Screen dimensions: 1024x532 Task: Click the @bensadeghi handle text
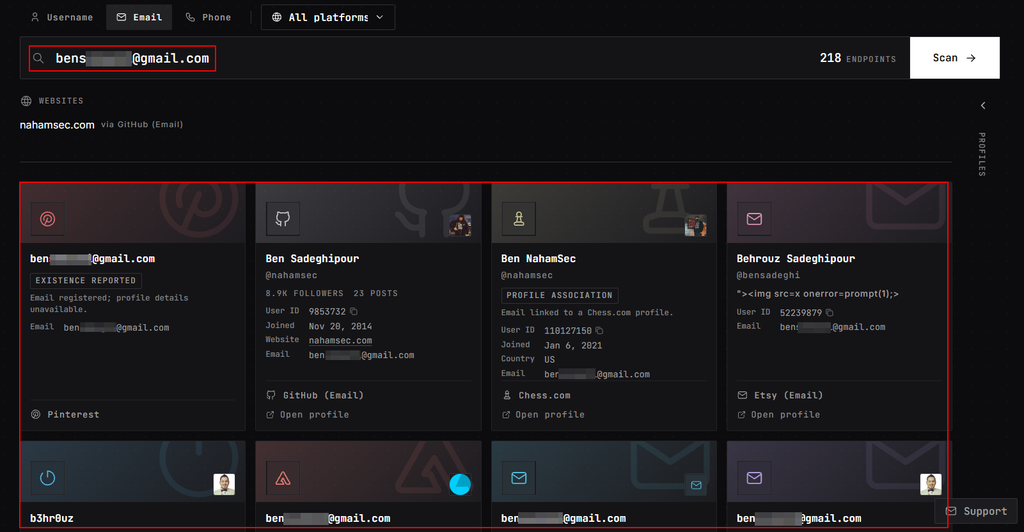[768, 275]
